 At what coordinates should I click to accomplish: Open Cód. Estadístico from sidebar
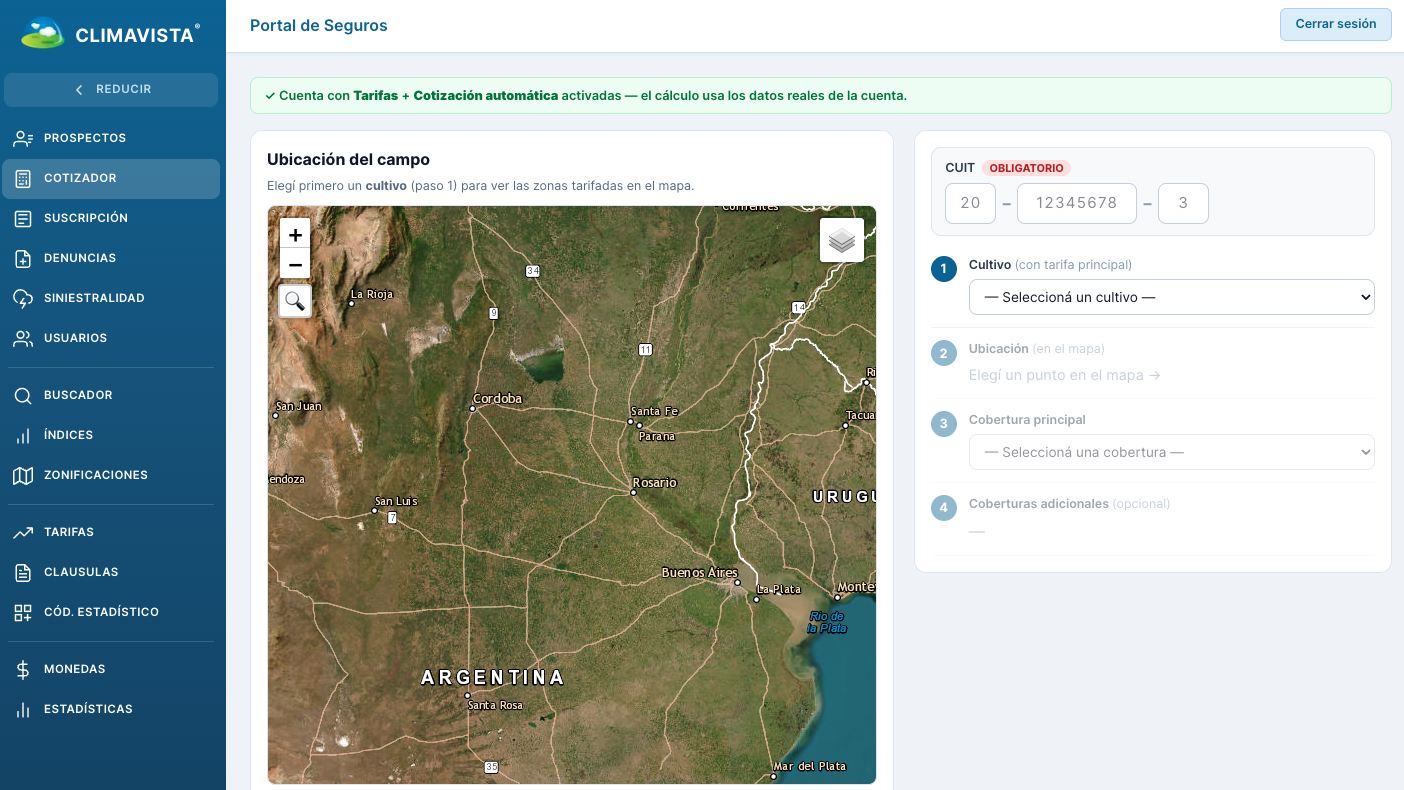pos(111,612)
